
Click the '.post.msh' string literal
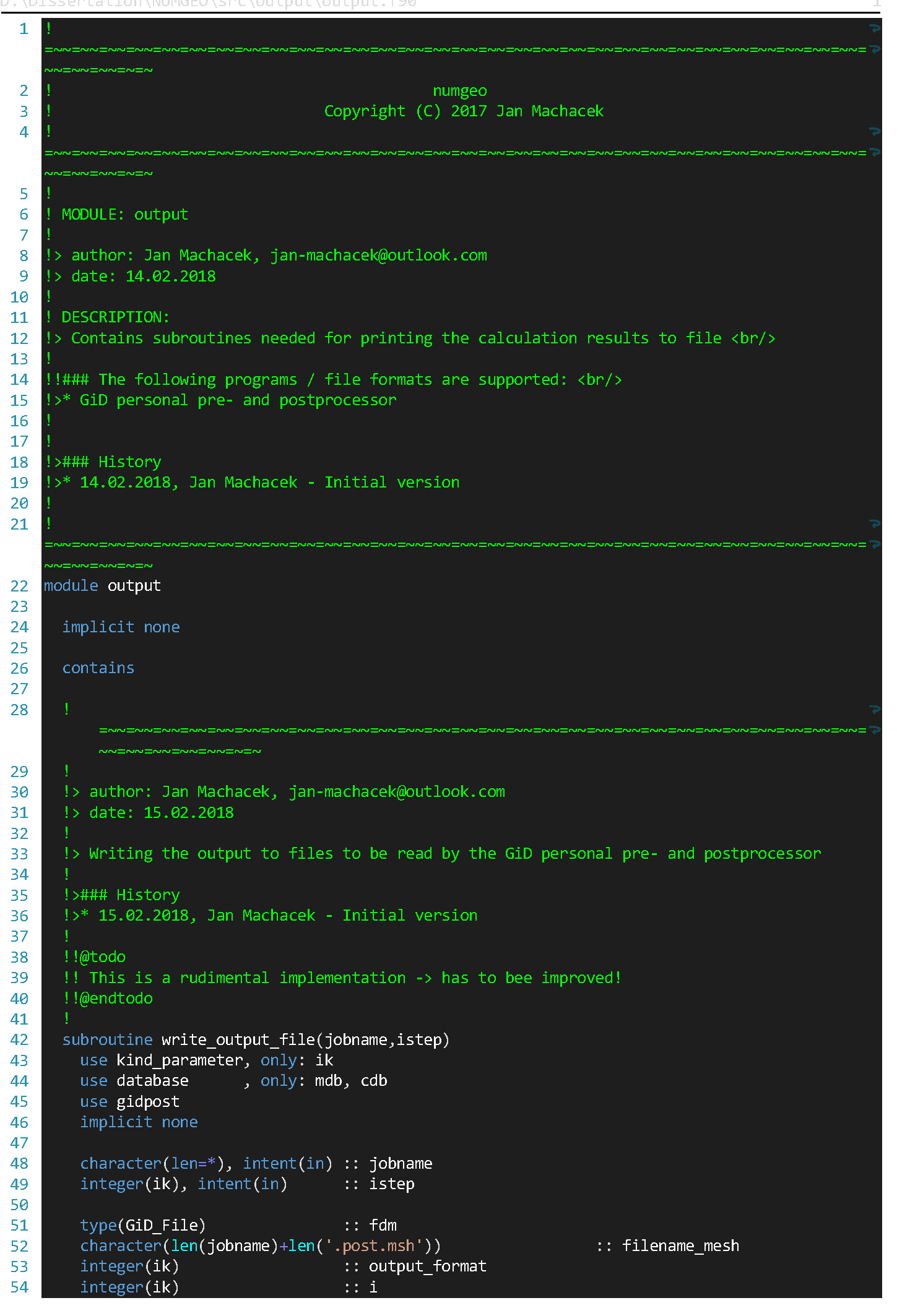pyautogui.click(x=378, y=1246)
